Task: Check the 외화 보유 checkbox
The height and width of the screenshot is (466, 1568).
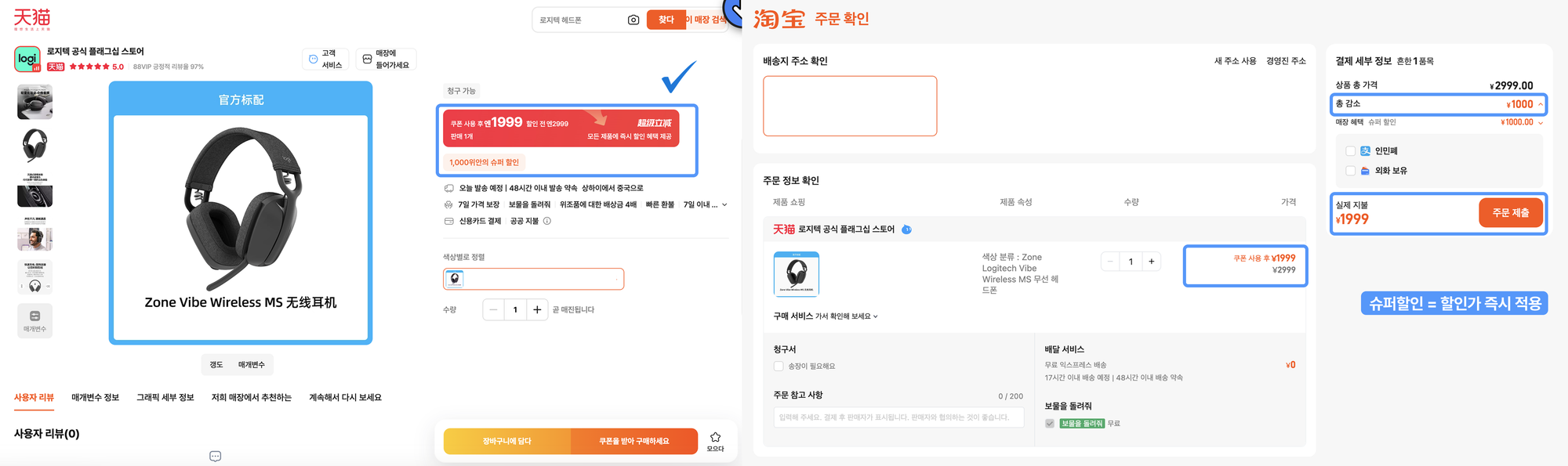Action: pos(1350,171)
